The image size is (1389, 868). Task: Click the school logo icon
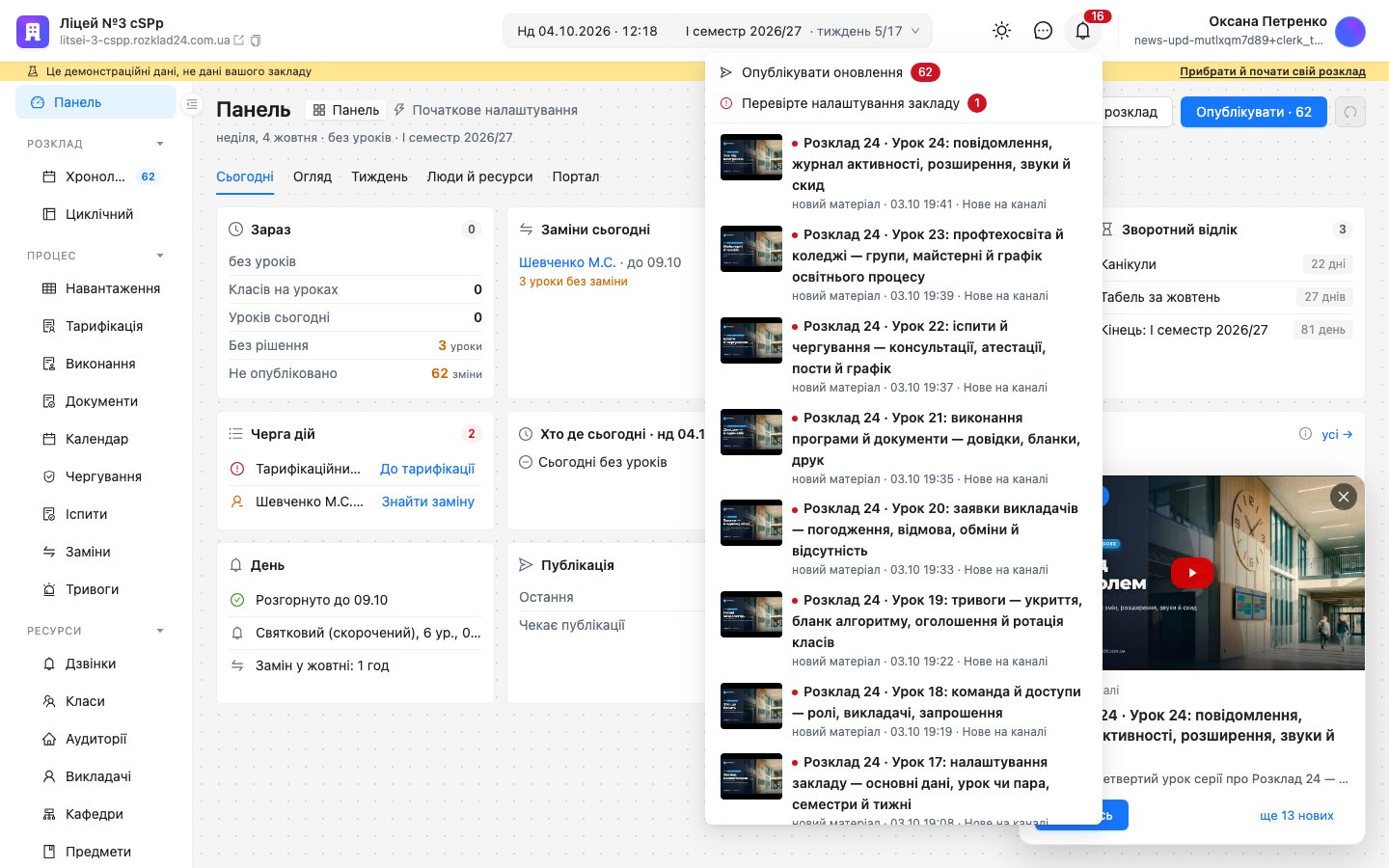click(x=33, y=31)
